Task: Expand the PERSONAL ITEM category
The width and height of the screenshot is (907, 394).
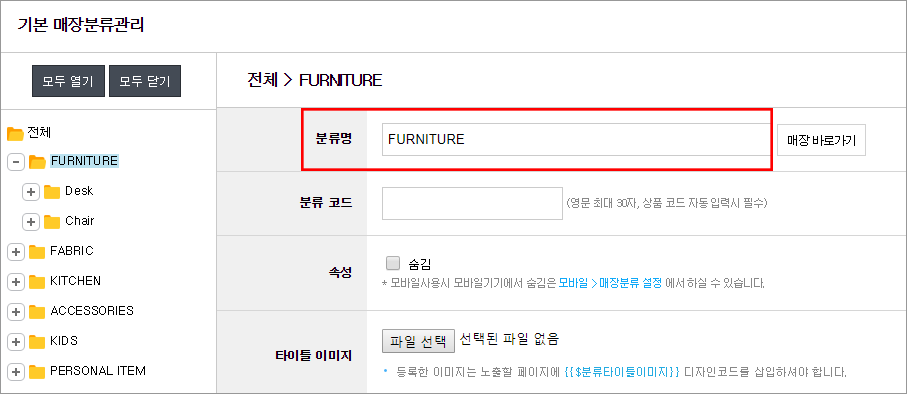Action: pyautogui.click(x=16, y=371)
